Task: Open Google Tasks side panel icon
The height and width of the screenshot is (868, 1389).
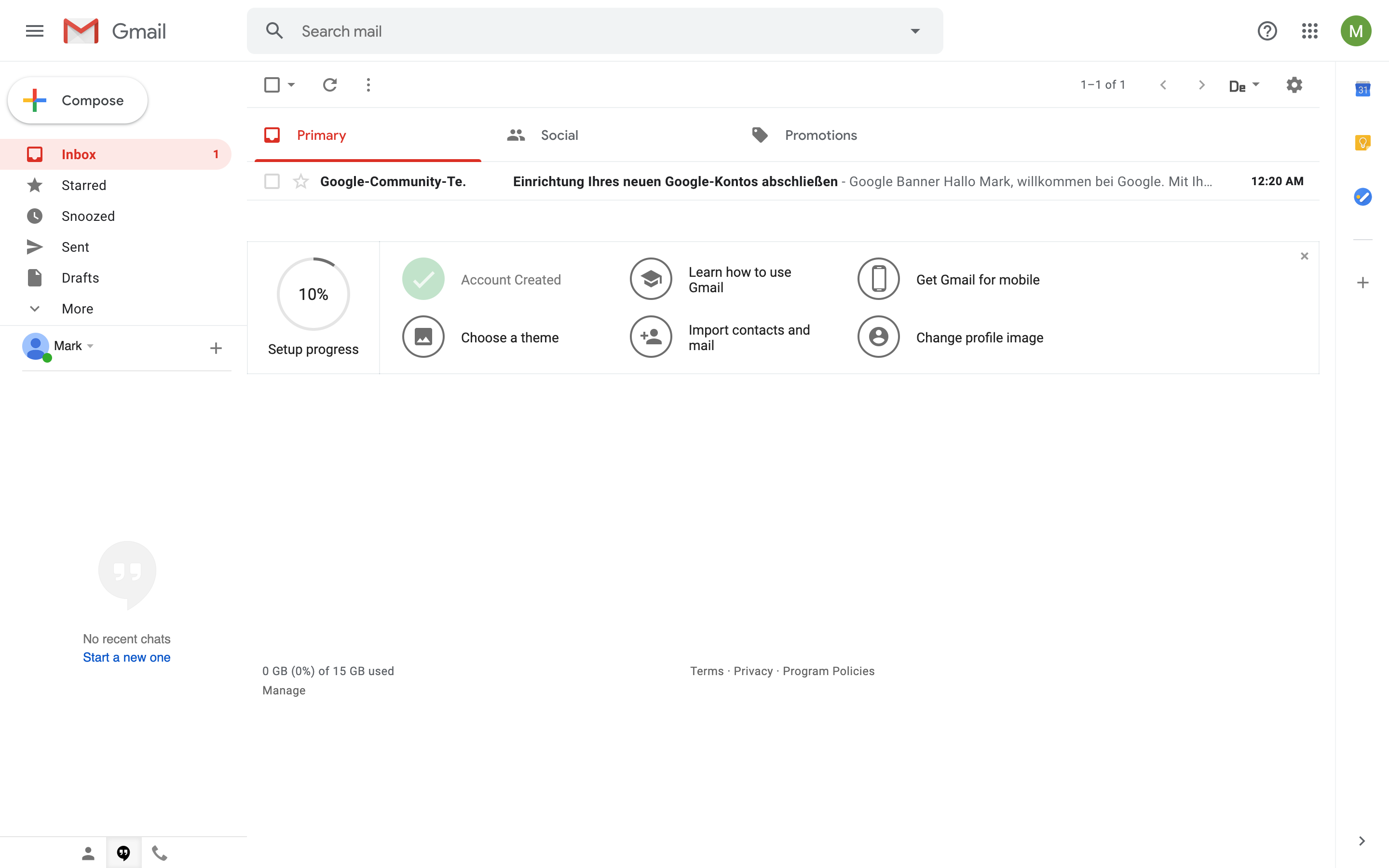Action: [x=1362, y=197]
